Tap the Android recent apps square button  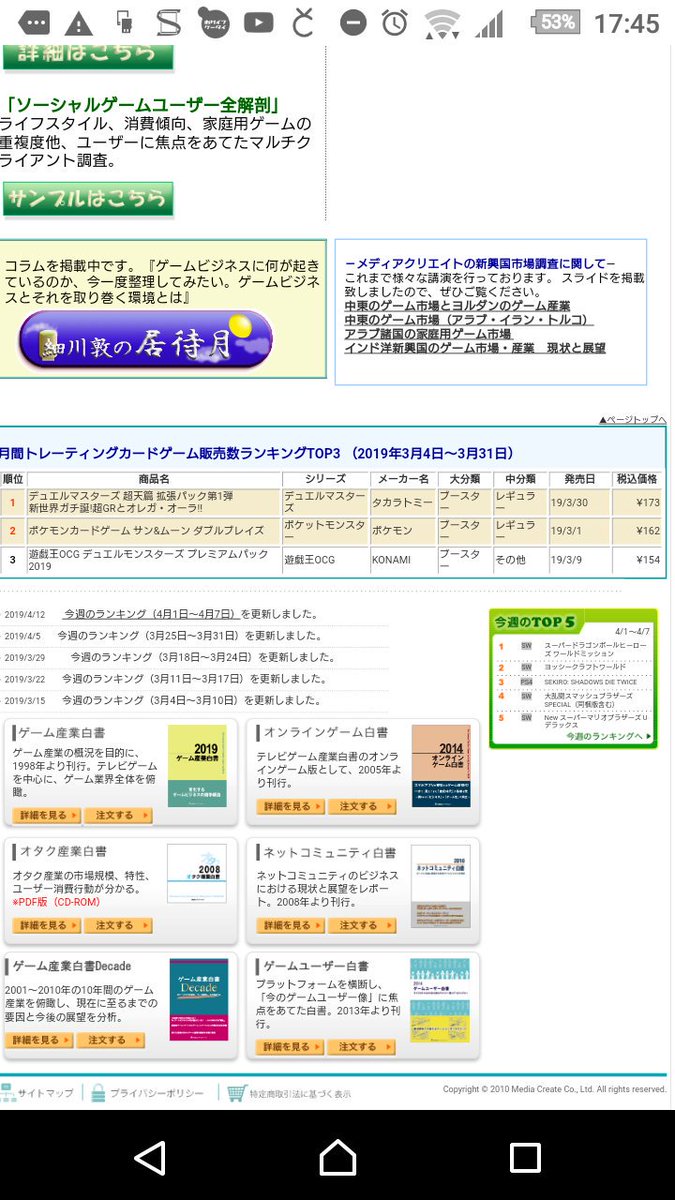point(525,1157)
